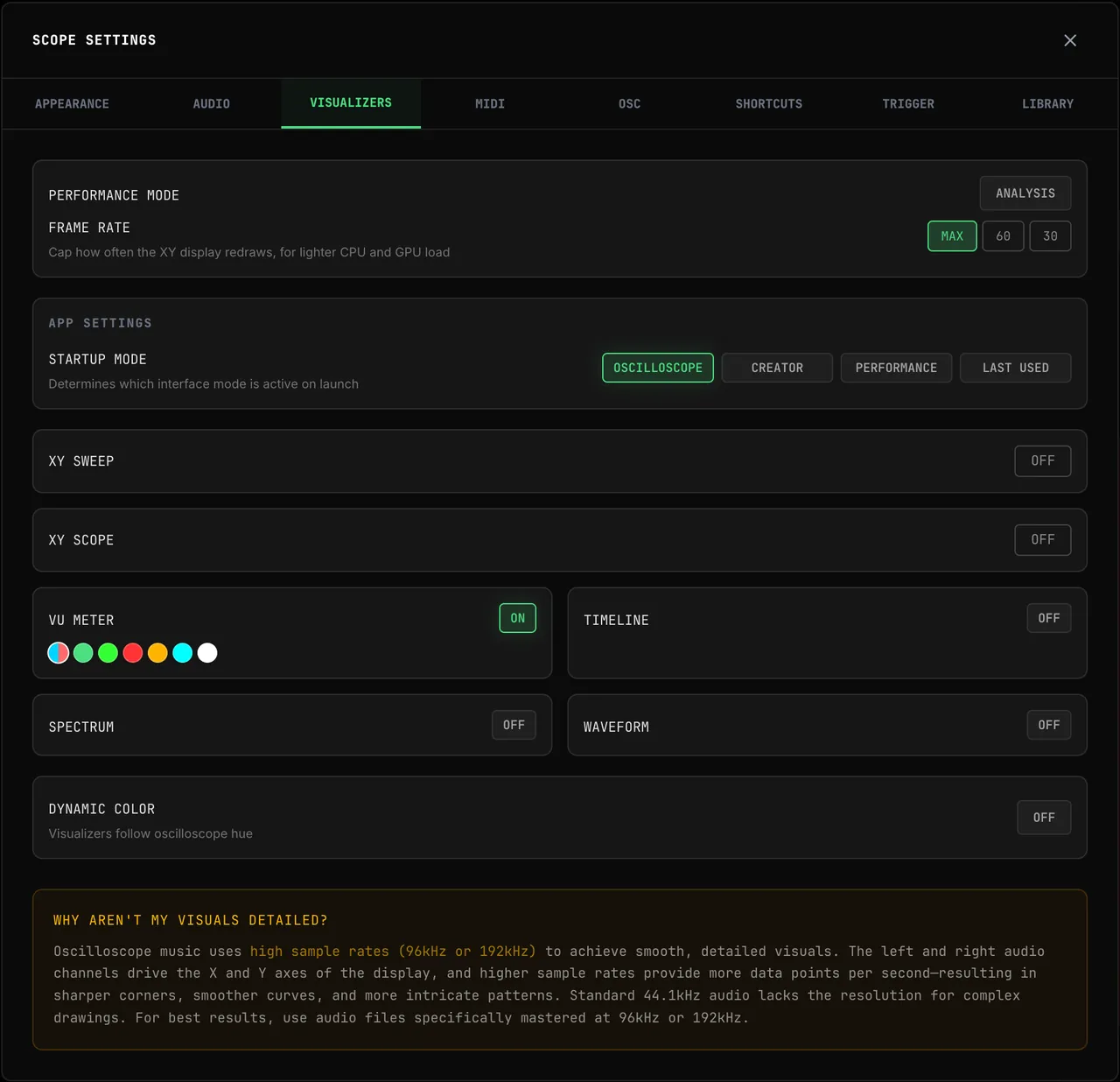Screen dimensions: 1120x1082
Task: Choose Last Used startup mode
Action: 1015,368
